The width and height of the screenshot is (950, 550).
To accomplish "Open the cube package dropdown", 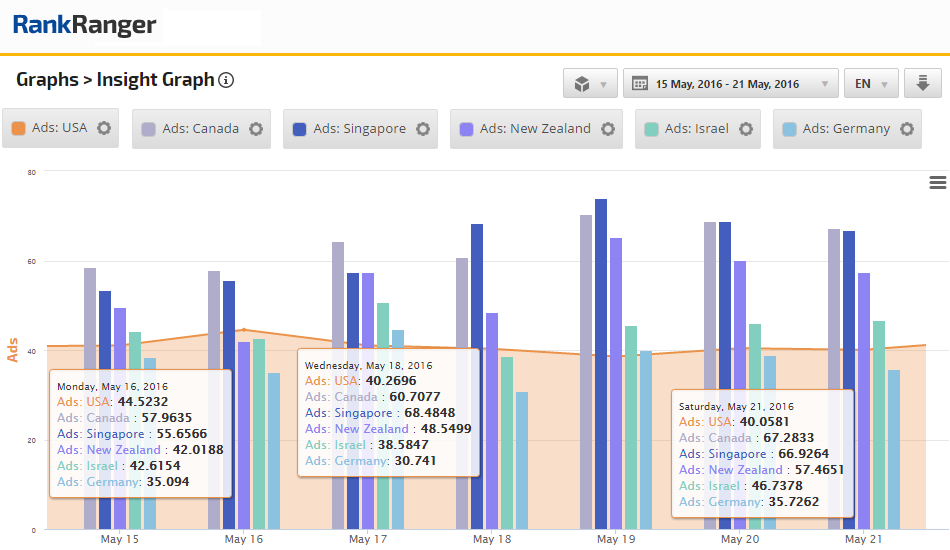I will coord(590,84).
